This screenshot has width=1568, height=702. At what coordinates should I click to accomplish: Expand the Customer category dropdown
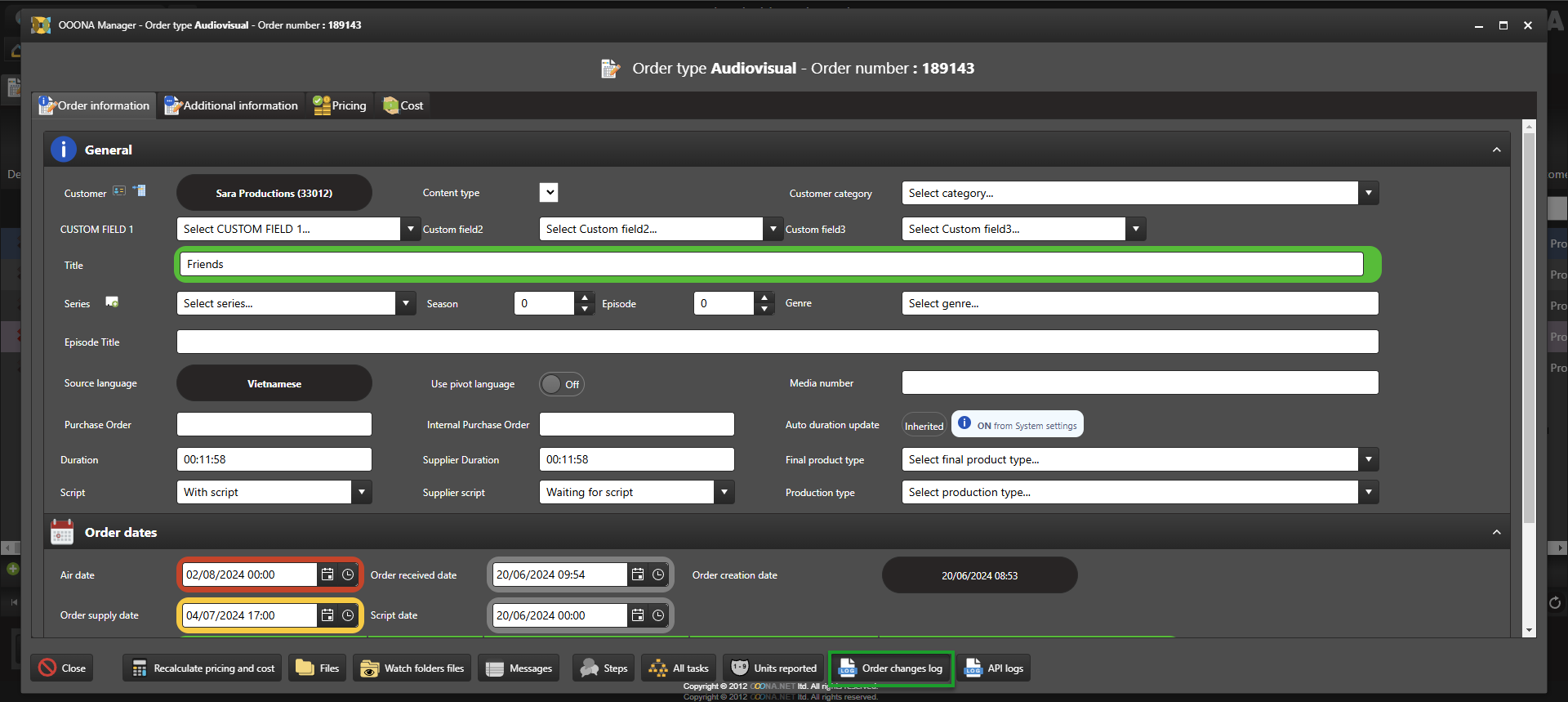(1369, 193)
